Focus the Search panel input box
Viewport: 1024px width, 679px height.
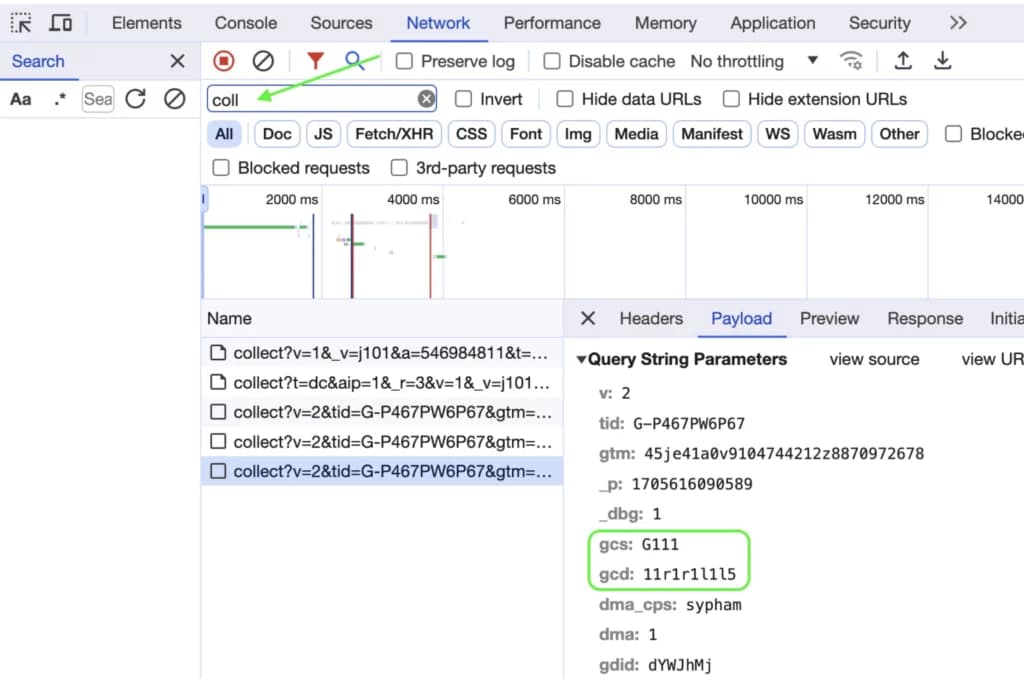click(98, 99)
